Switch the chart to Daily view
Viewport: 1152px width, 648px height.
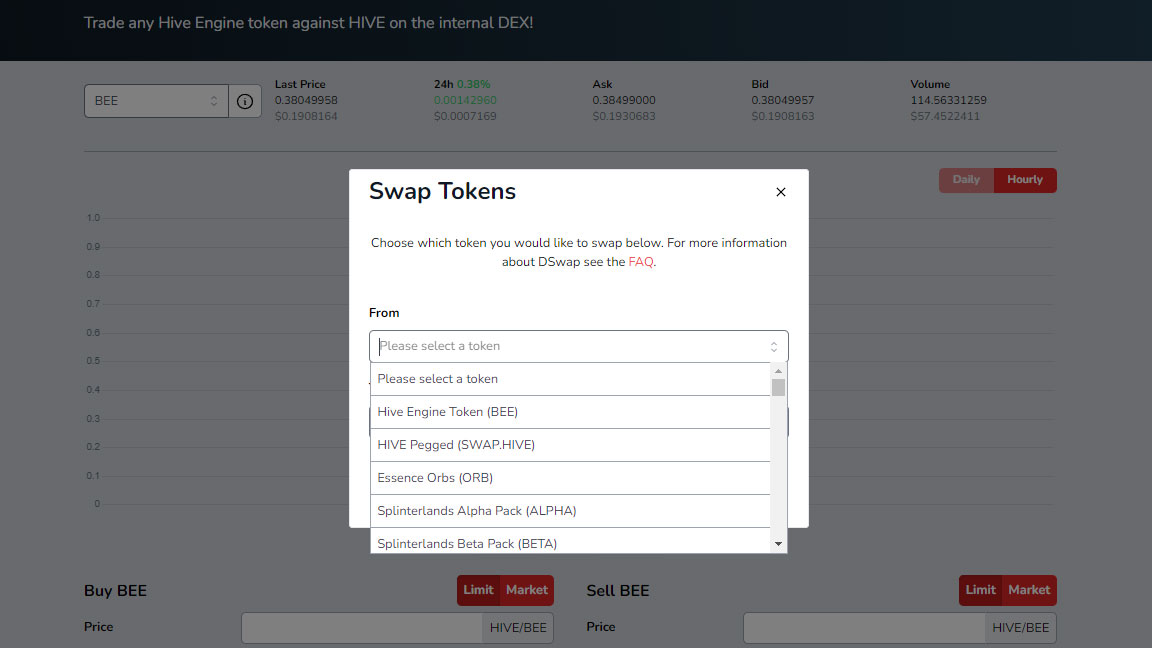966,180
